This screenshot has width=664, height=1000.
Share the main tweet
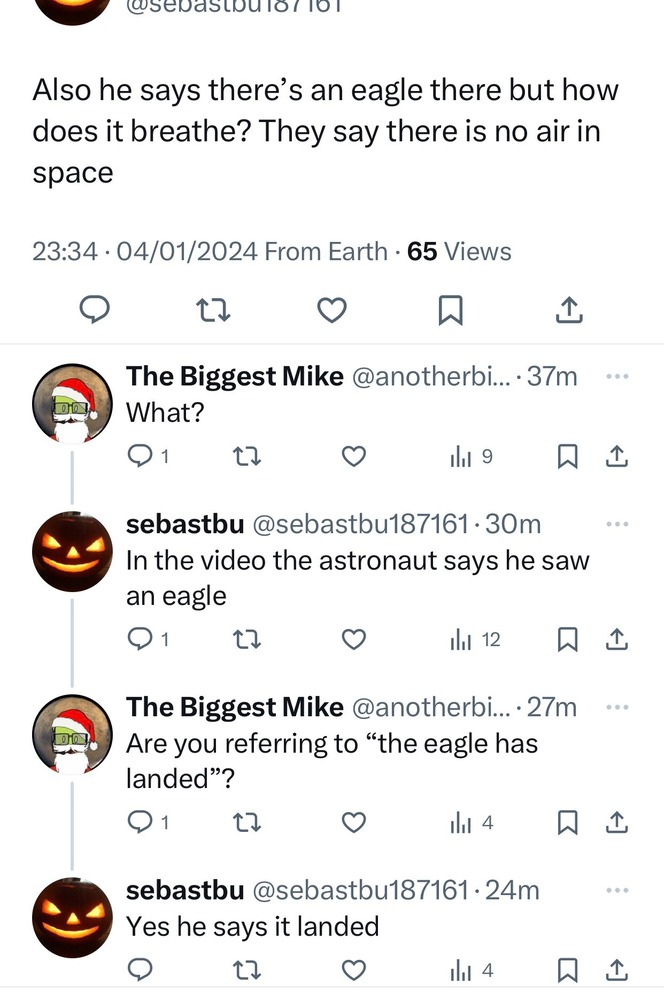point(568,312)
